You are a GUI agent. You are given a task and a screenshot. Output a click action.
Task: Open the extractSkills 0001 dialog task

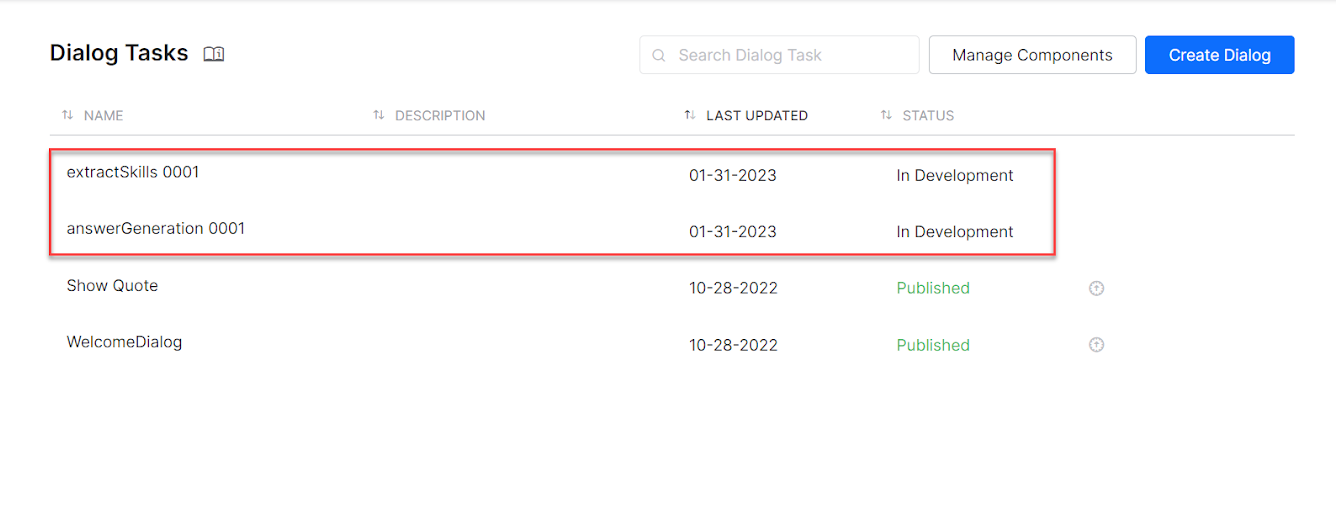pos(133,172)
